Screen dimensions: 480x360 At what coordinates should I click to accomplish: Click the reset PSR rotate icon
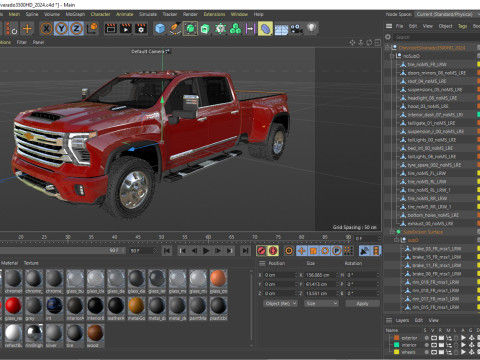click(x=12, y=29)
